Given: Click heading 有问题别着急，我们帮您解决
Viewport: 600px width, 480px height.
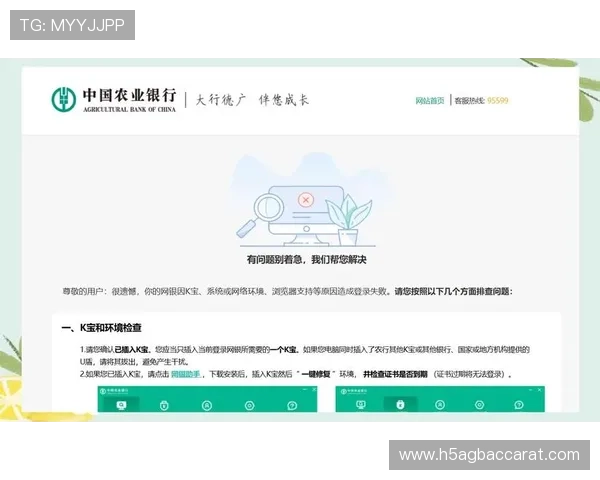Looking at the screenshot, I should [x=306, y=260].
